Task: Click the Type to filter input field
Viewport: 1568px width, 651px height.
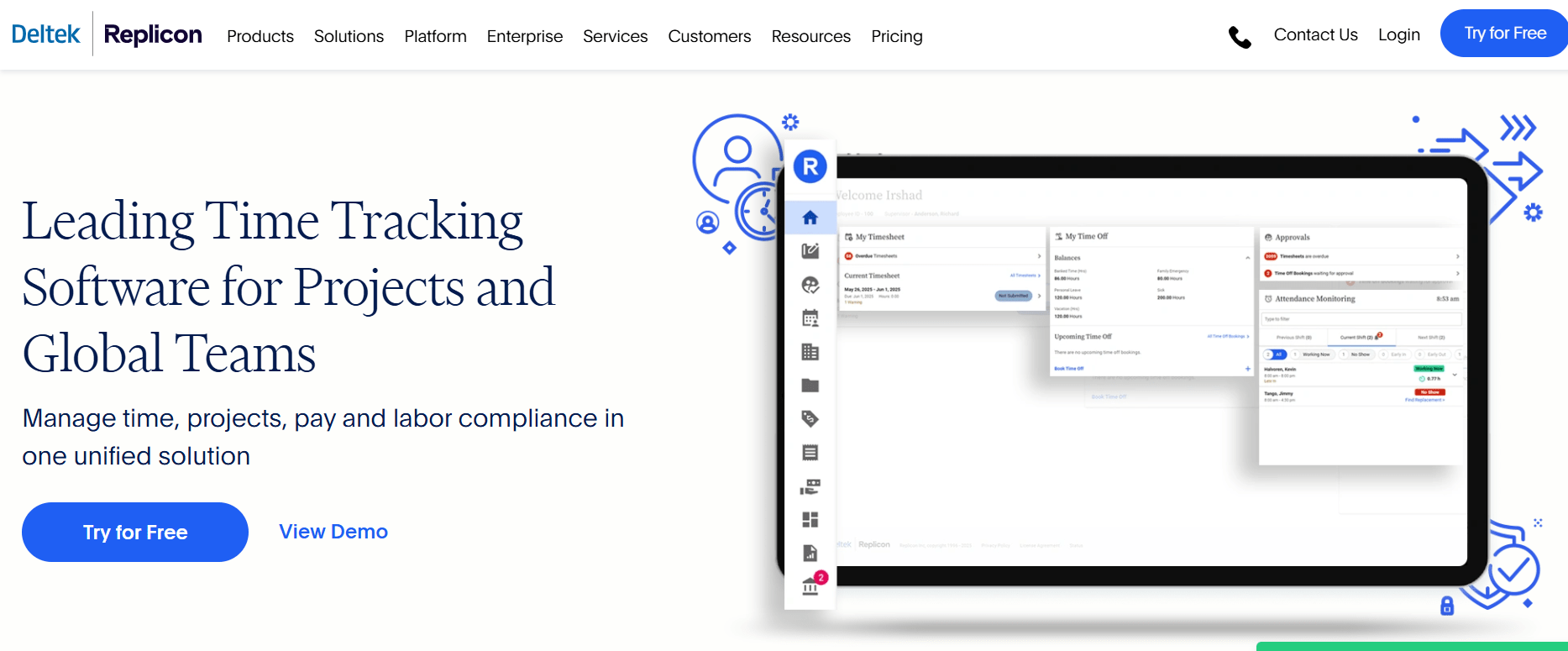Action: (x=1361, y=319)
